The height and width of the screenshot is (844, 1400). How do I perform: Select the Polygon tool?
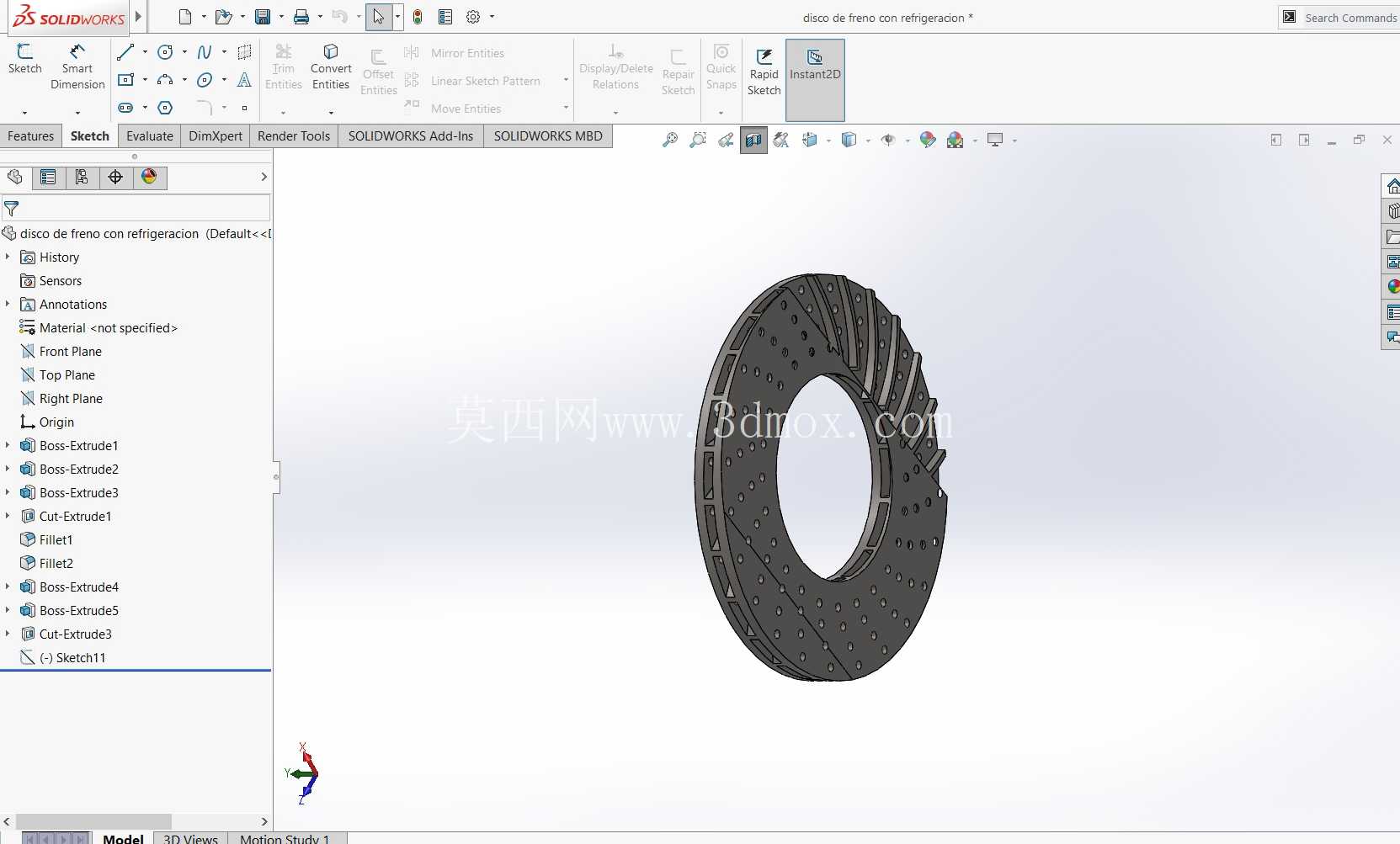[x=166, y=108]
